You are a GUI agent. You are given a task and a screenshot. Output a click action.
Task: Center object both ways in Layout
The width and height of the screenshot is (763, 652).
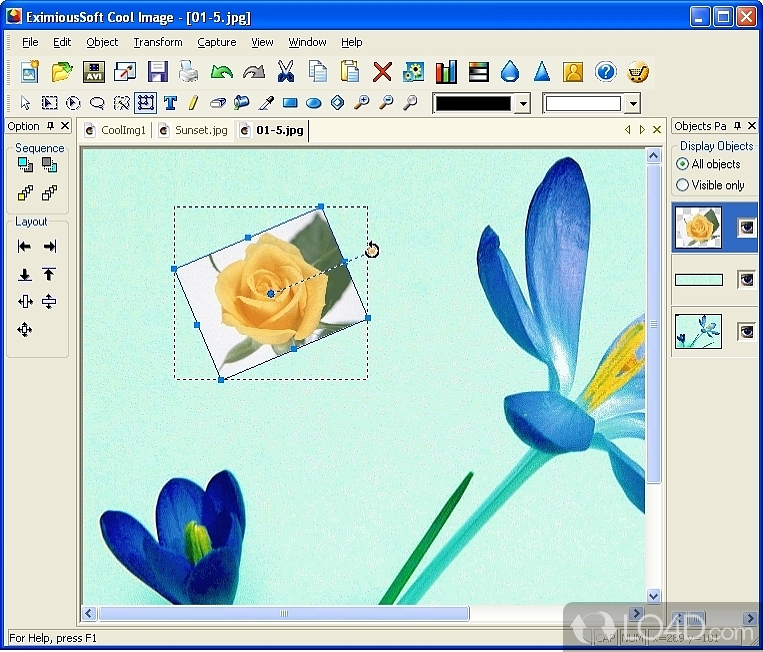(24, 330)
